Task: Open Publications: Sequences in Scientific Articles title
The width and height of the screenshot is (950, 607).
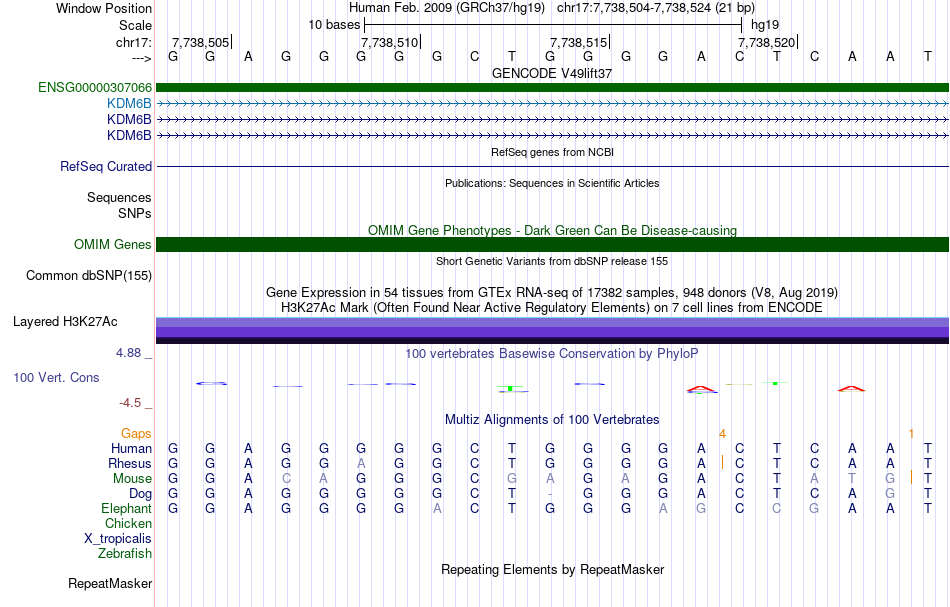Action: tap(552, 183)
